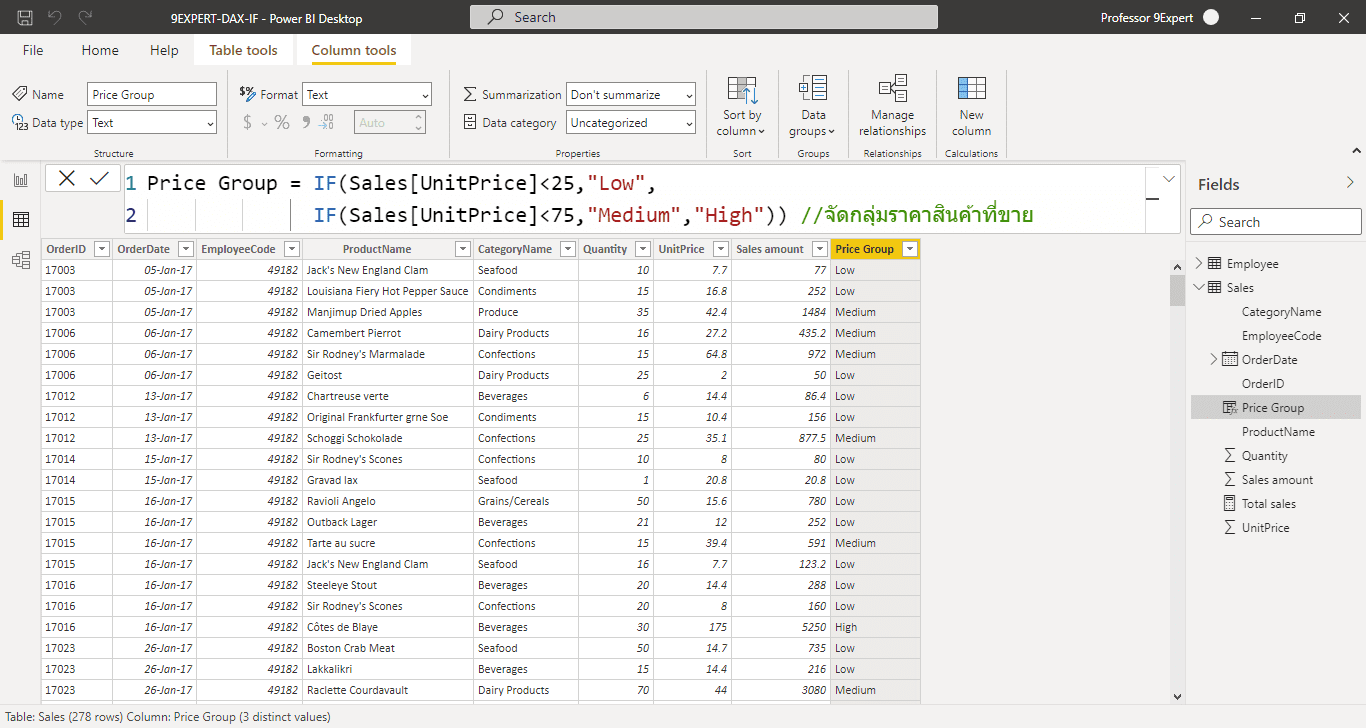The width and height of the screenshot is (1366, 728).
Task: Open the Table tools tab
Action: 243,50
